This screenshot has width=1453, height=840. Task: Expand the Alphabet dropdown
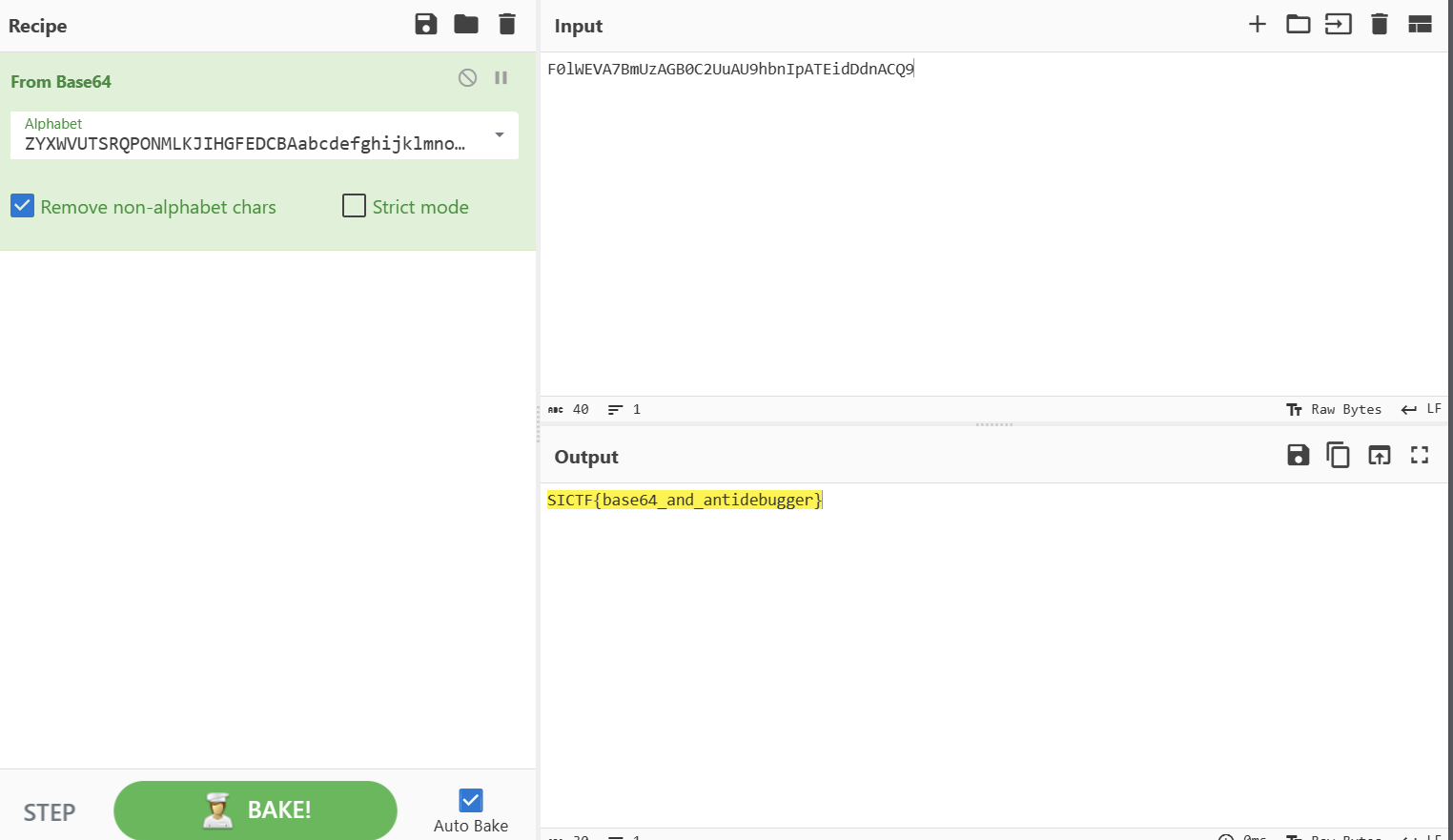tap(500, 135)
